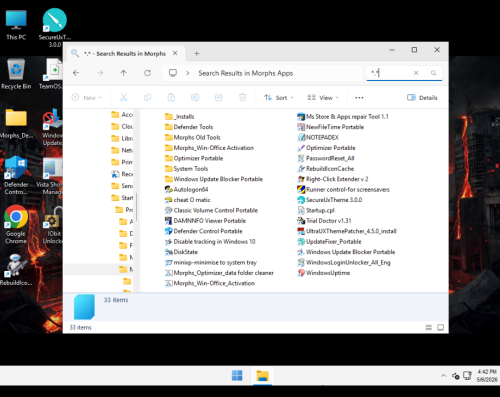500x397 pixels.
Task: Select minixp-minimise to system tray
Action: [x=211, y=262]
